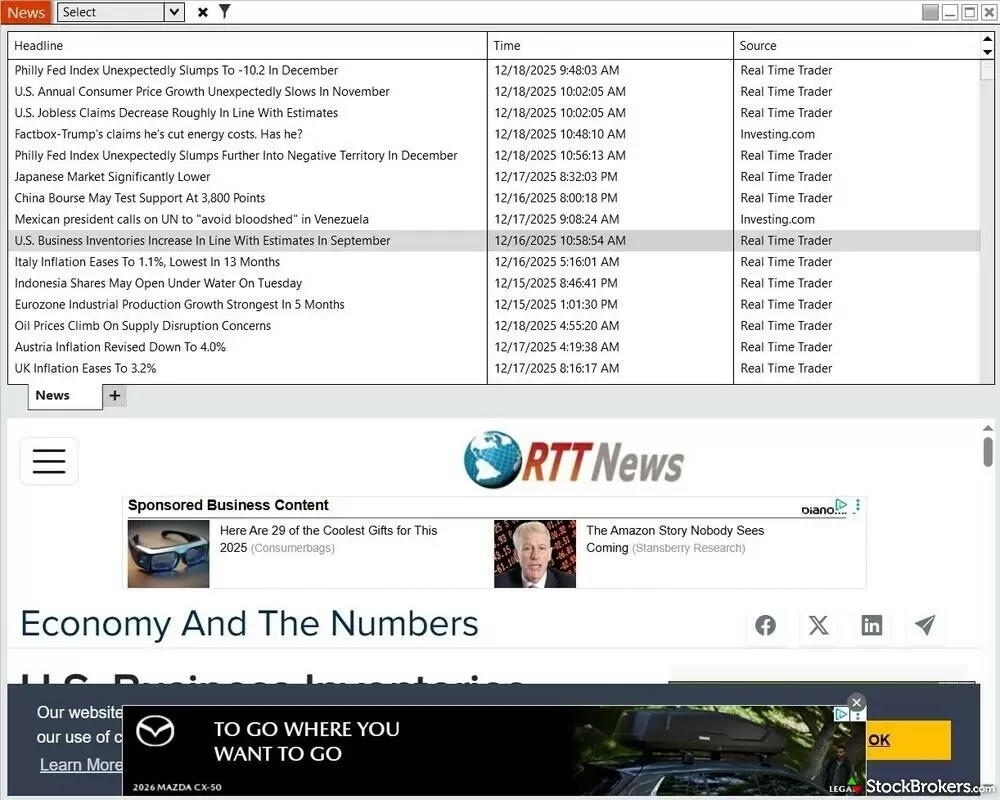
Task: Share the article on Facebook
Action: point(765,625)
